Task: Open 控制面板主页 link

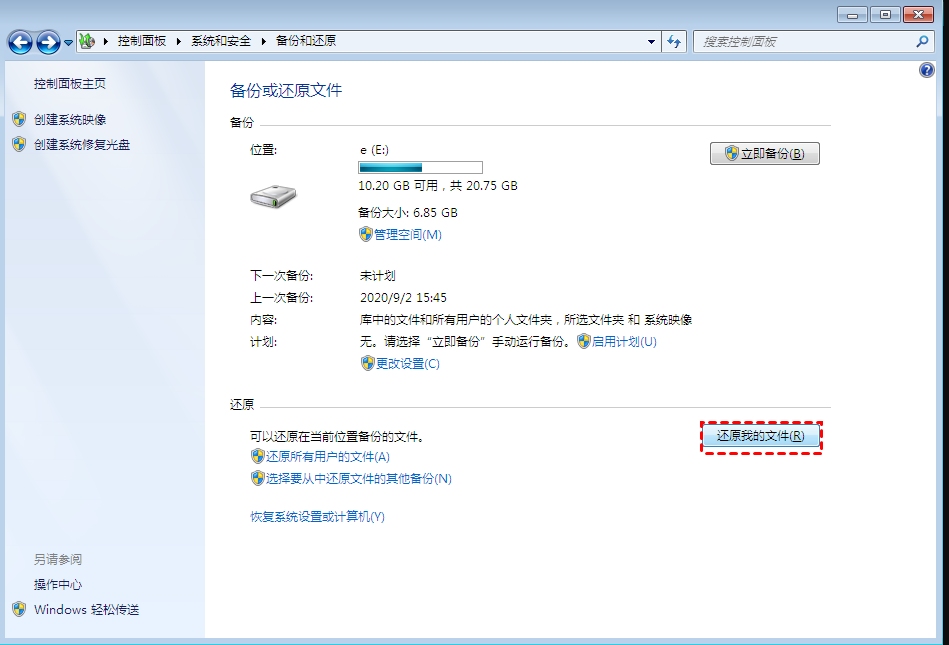Action: [x=70, y=83]
